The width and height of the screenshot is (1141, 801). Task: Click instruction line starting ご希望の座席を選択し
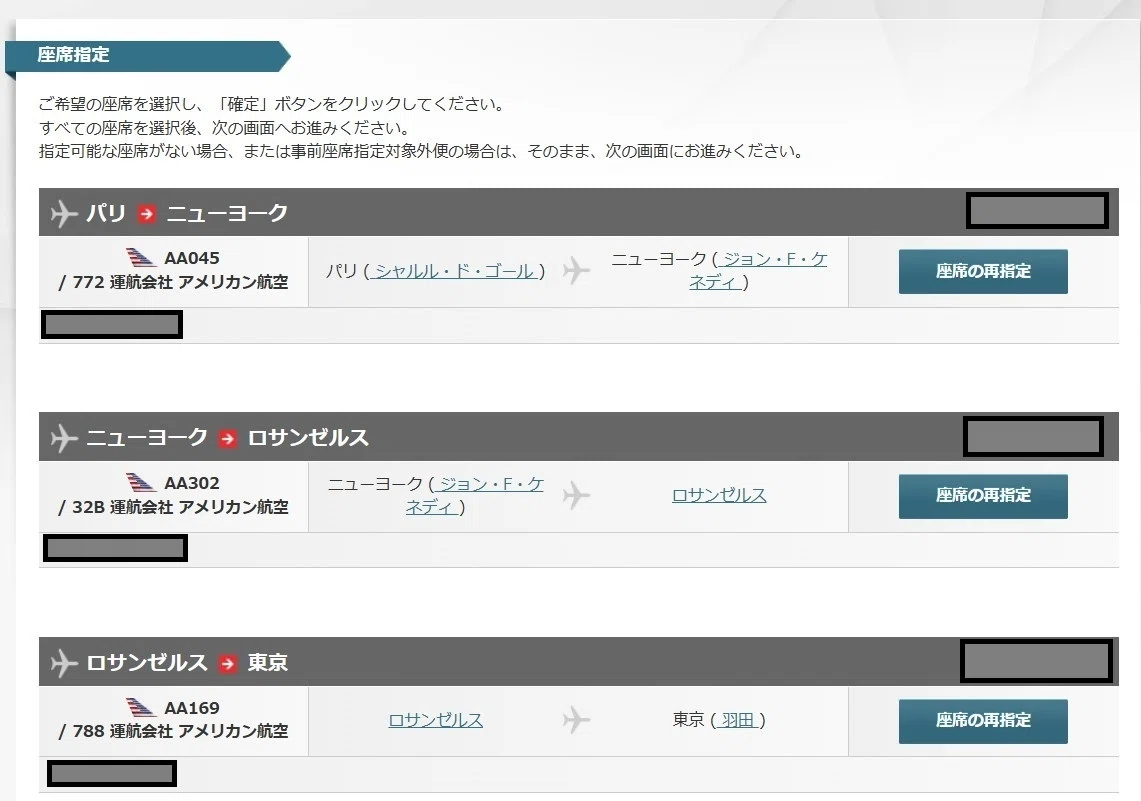[272, 104]
